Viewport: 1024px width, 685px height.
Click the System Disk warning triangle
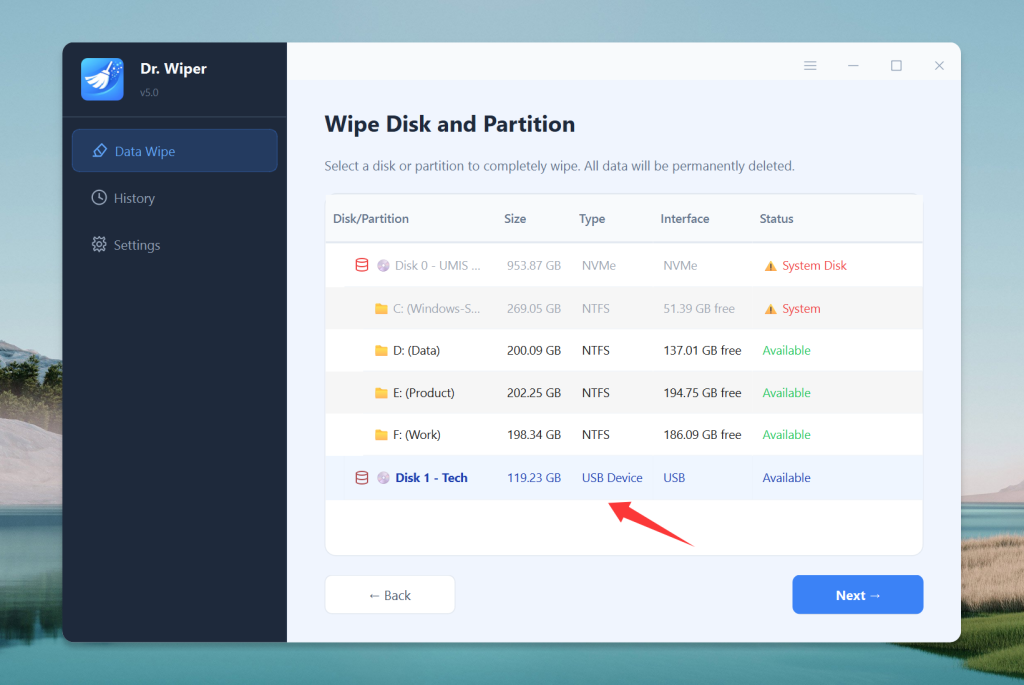click(x=770, y=266)
